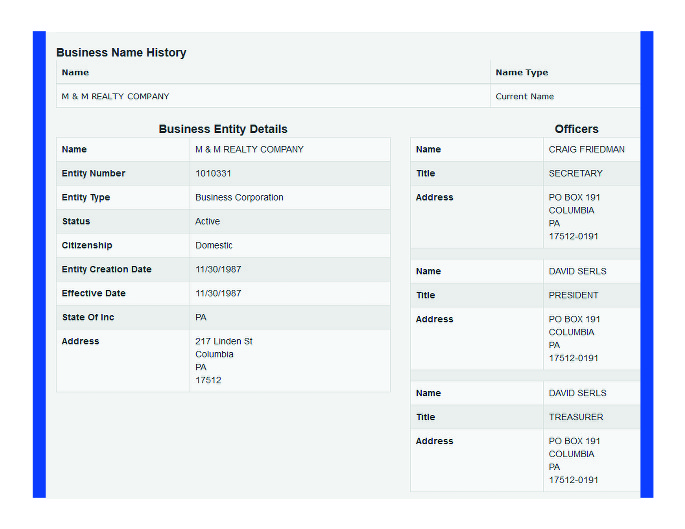
Task: Click Current Name cell in name history
Action: (x=524, y=97)
